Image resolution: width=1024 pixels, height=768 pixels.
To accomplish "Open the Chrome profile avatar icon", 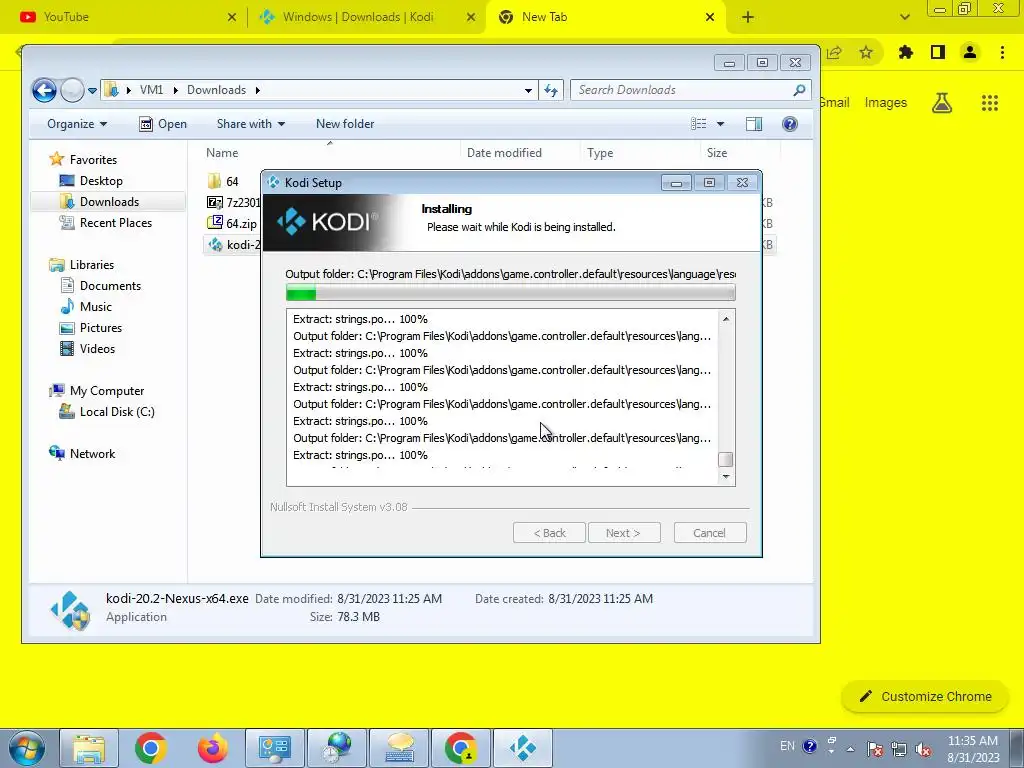I will [970, 52].
